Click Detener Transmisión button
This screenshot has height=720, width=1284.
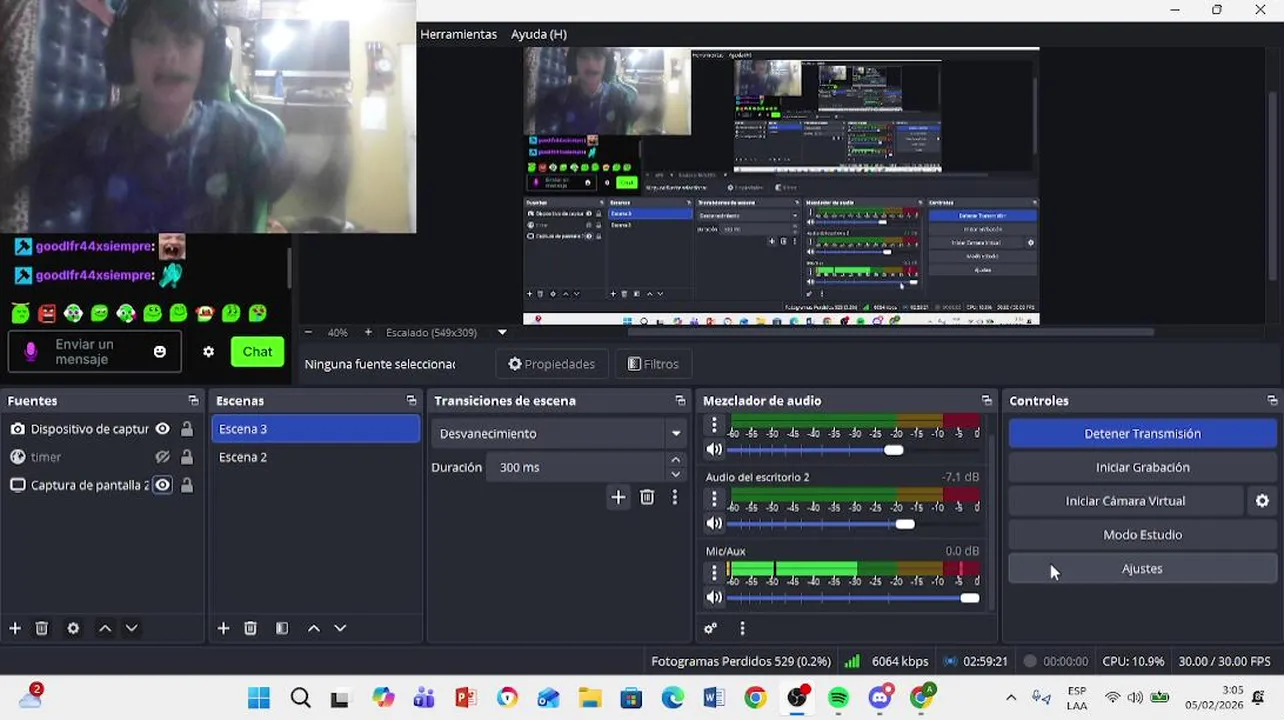pyautogui.click(x=1142, y=433)
